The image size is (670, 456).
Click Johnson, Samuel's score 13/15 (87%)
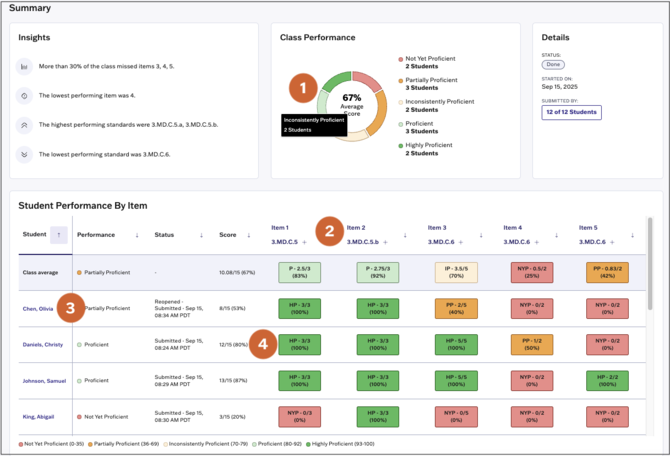pos(233,381)
